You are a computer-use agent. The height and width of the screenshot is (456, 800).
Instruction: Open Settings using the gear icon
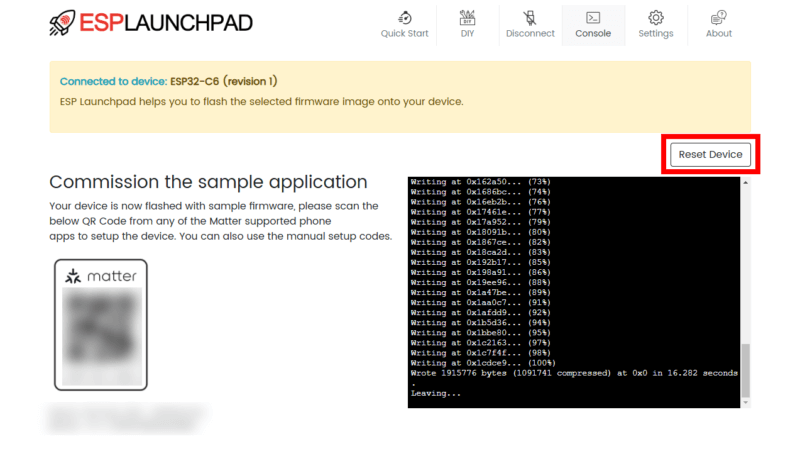656,17
